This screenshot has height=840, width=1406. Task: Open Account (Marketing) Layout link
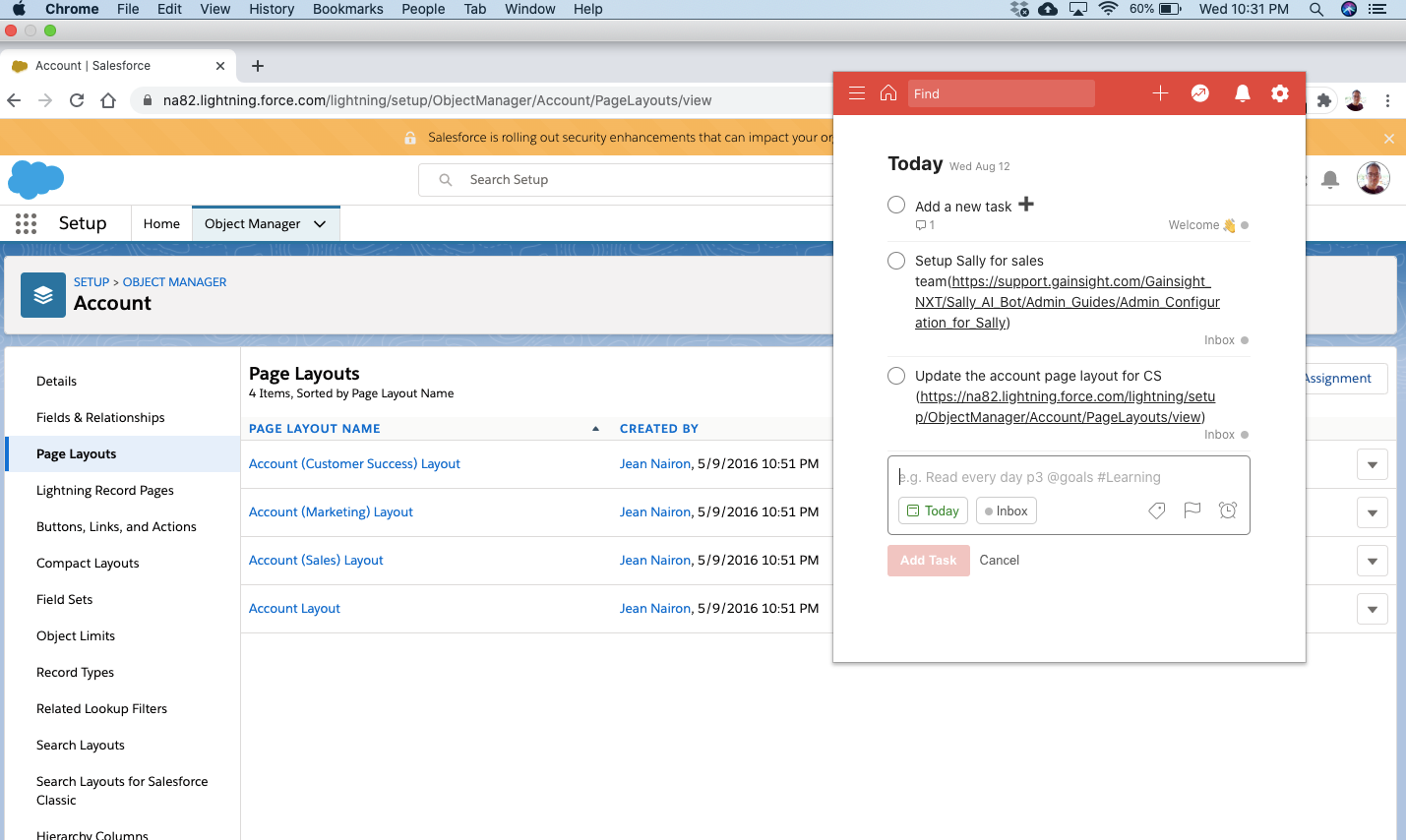[331, 512]
